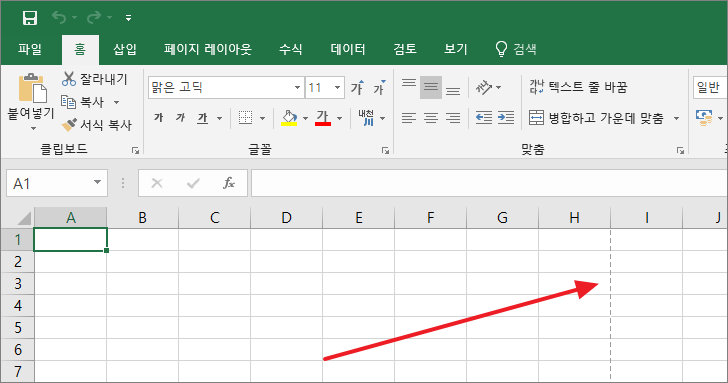
Task: Expand the underline style dropdown arrow
Action: pyautogui.click(x=219, y=118)
